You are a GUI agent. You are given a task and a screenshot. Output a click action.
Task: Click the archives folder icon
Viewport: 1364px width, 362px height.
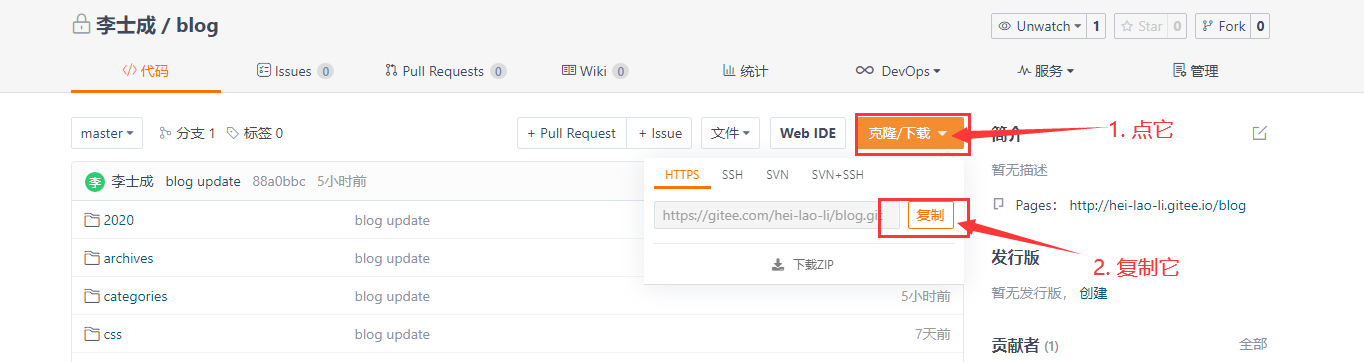(92, 258)
